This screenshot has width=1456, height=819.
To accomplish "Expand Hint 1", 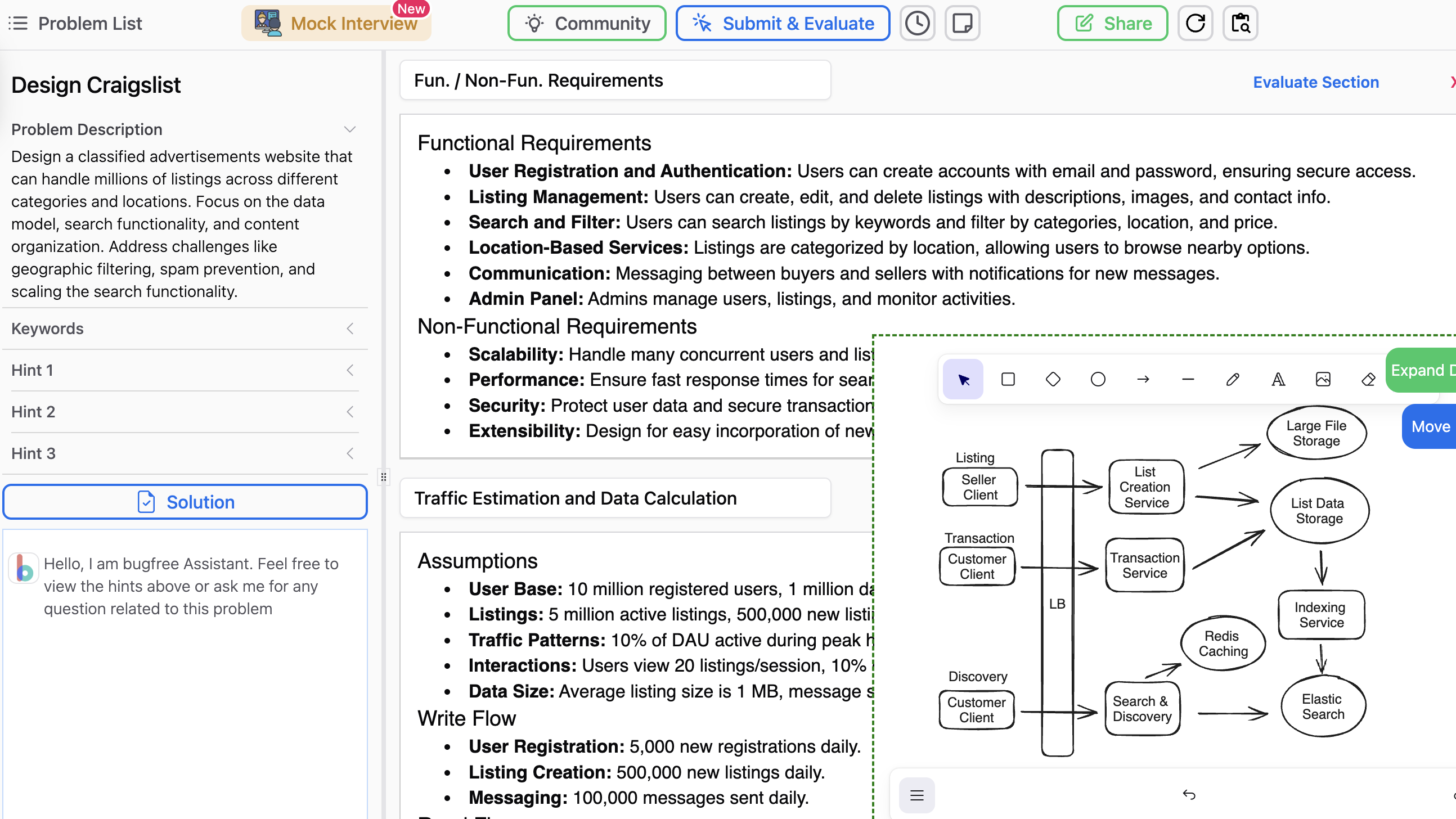I will pyautogui.click(x=350, y=370).
